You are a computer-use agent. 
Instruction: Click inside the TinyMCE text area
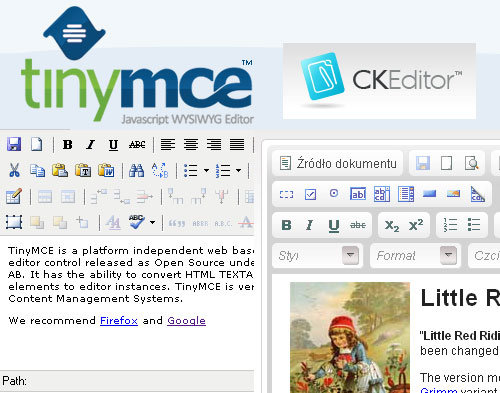click(127, 303)
